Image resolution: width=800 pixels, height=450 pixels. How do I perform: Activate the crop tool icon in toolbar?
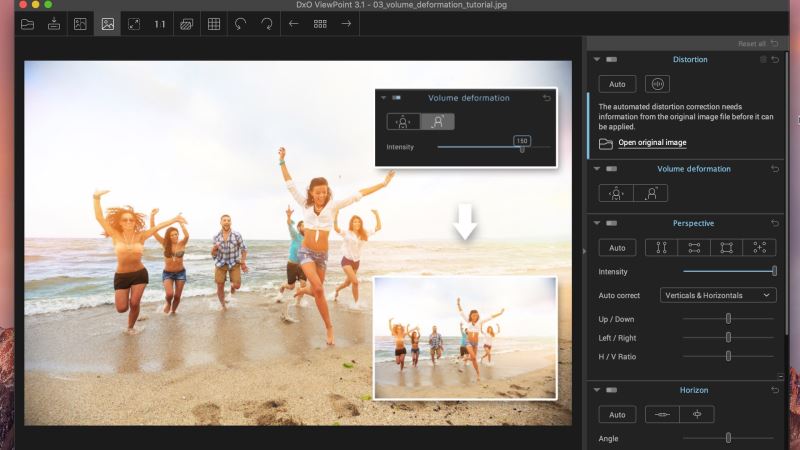click(187, 24)
